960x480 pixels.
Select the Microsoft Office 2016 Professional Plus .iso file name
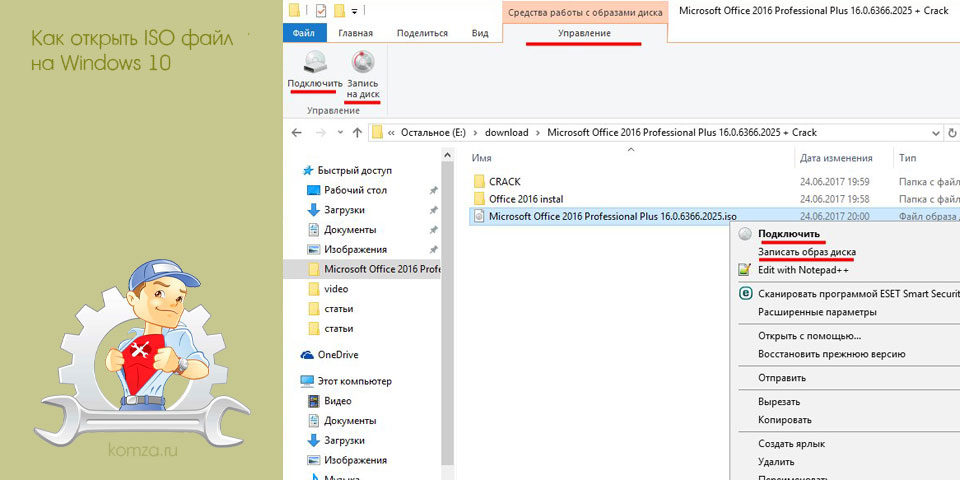pos(612,216)
